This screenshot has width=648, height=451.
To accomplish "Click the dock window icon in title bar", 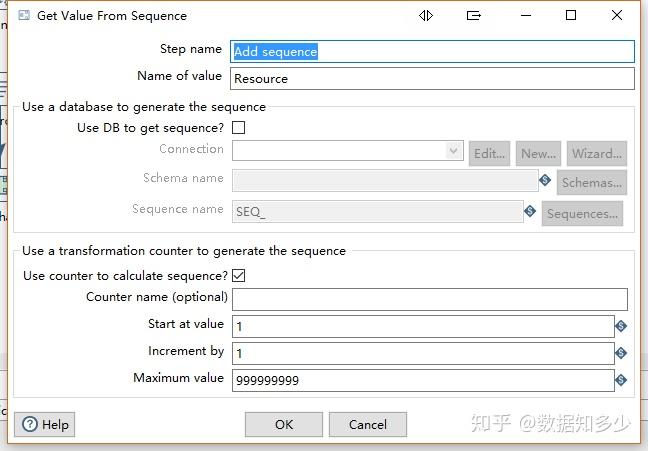I will [474, 16].
